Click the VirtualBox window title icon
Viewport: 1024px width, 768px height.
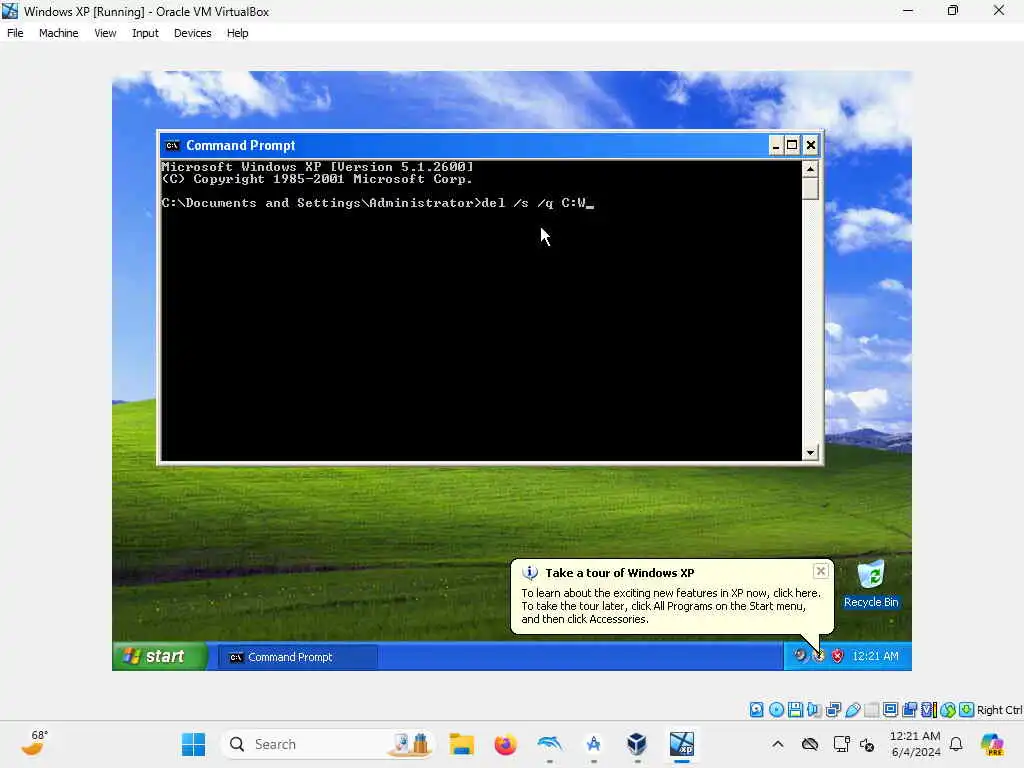(x=10, y=11)
